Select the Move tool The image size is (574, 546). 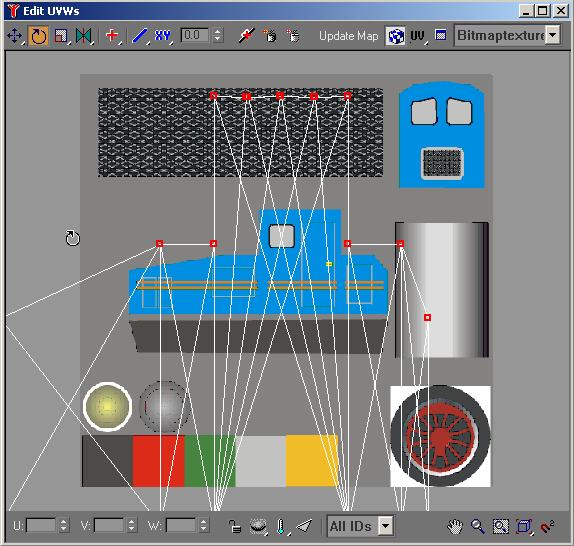click(14, 36)
